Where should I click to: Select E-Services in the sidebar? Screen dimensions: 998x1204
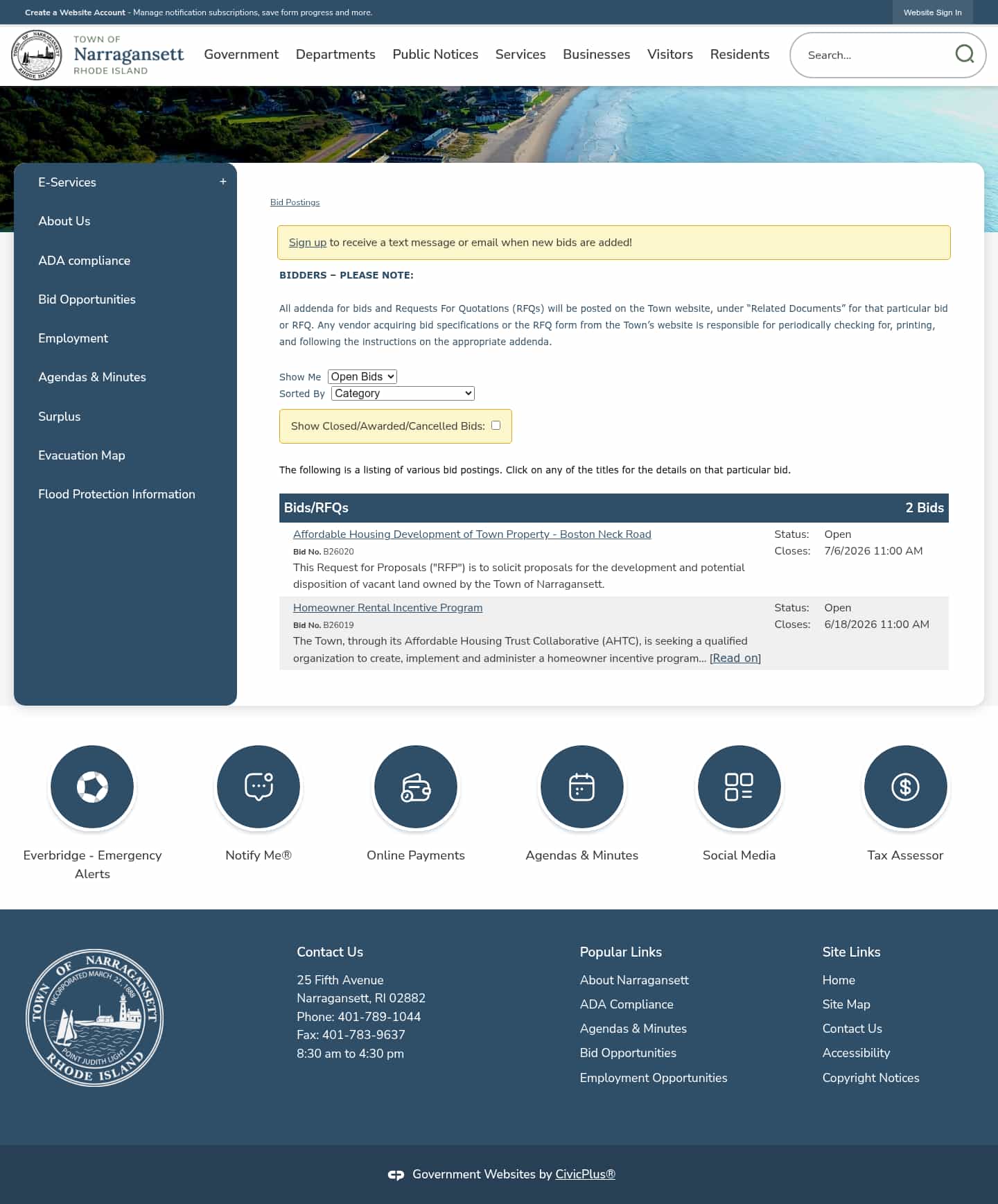tap(67, 182)
